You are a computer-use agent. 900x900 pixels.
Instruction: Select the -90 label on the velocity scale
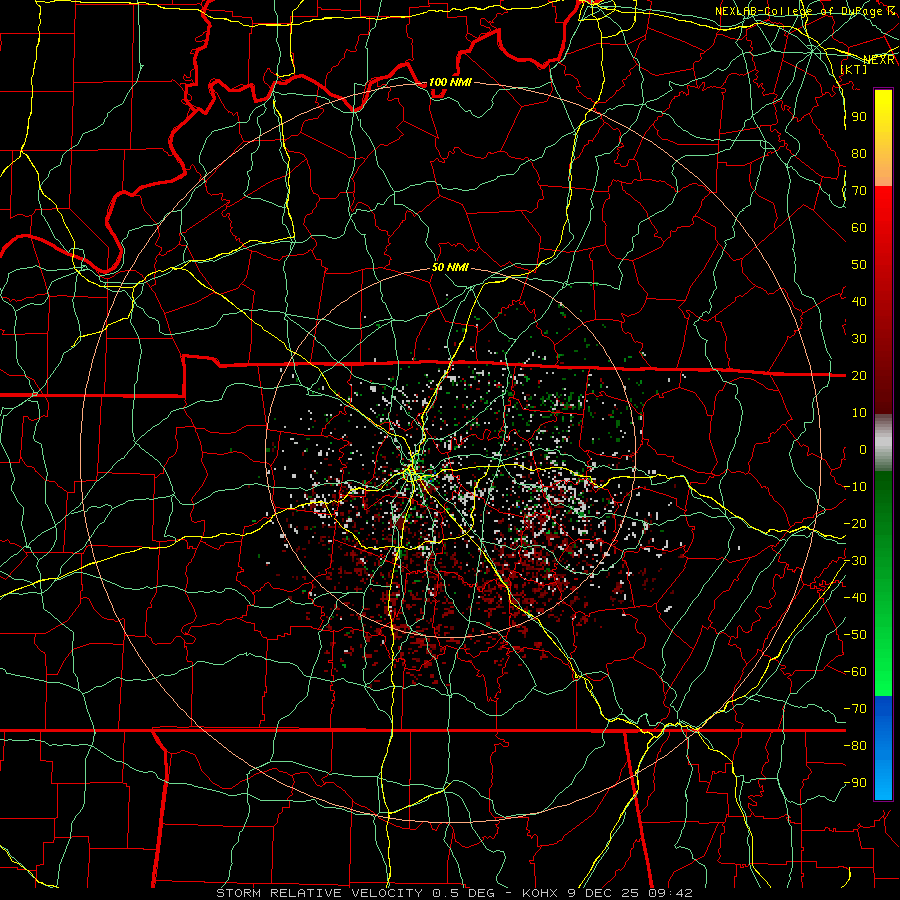[855, 782]
